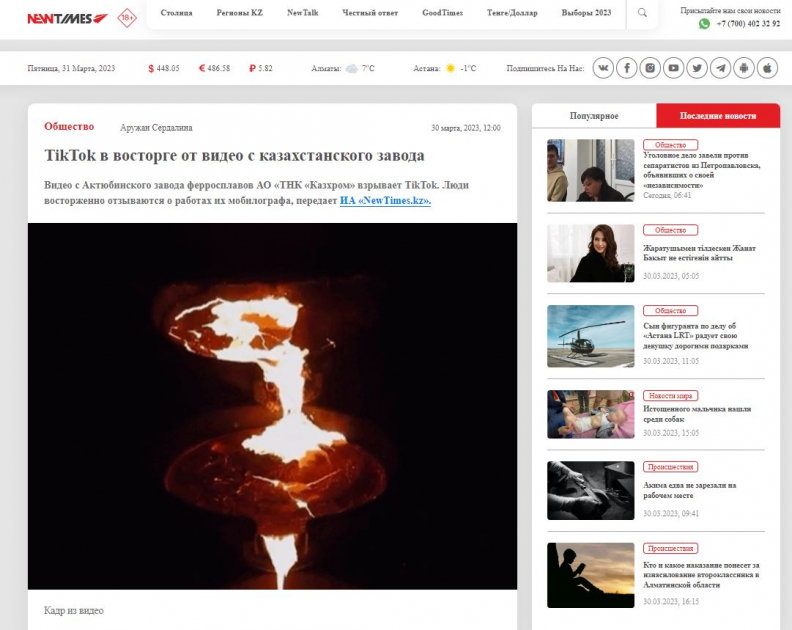This screenshot has width=792, height=630.
Task: Open the Столица menu item
Action: (x=176, y=13)
